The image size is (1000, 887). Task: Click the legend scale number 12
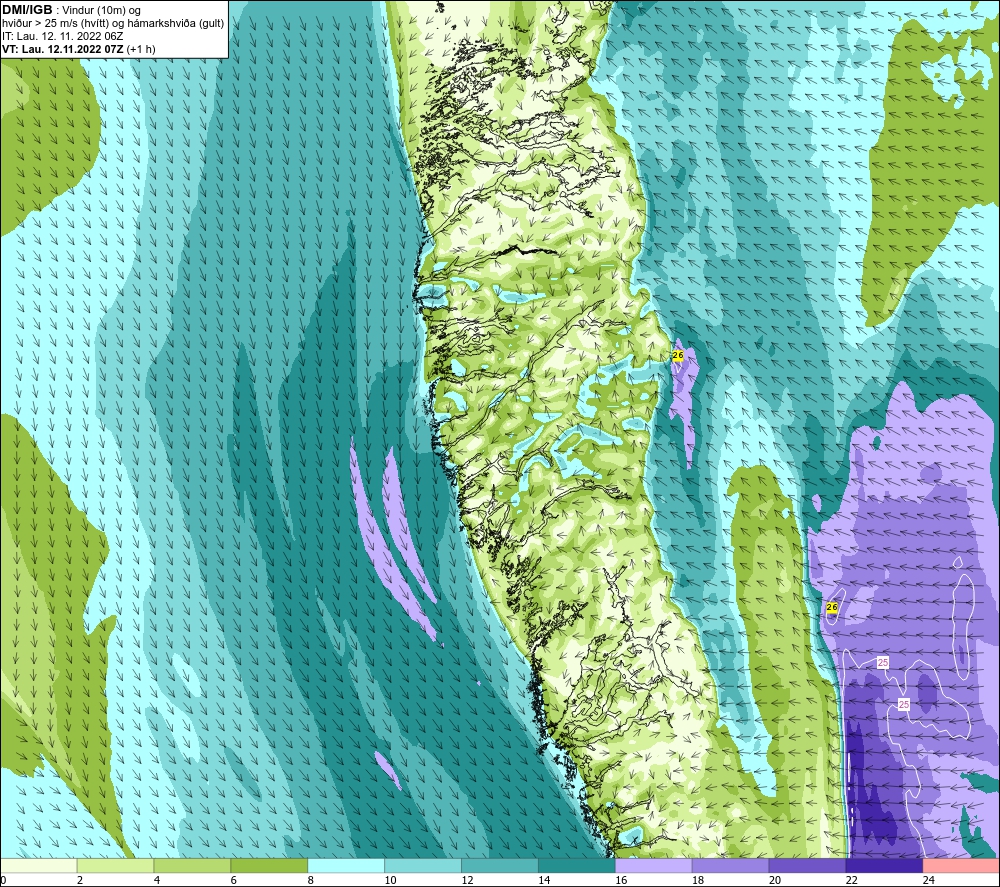click(x=467, y=880)
